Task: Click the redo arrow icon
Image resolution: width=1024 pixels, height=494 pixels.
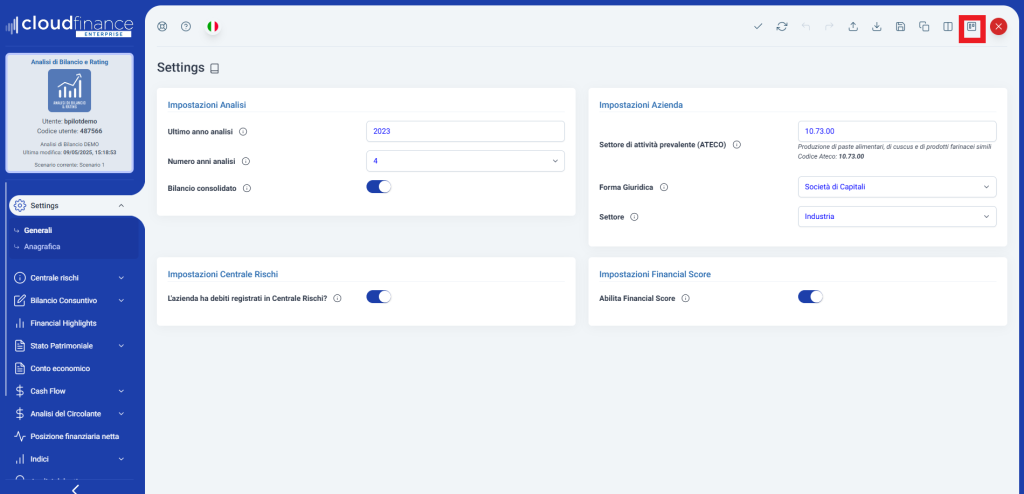Action: point(829,27)
